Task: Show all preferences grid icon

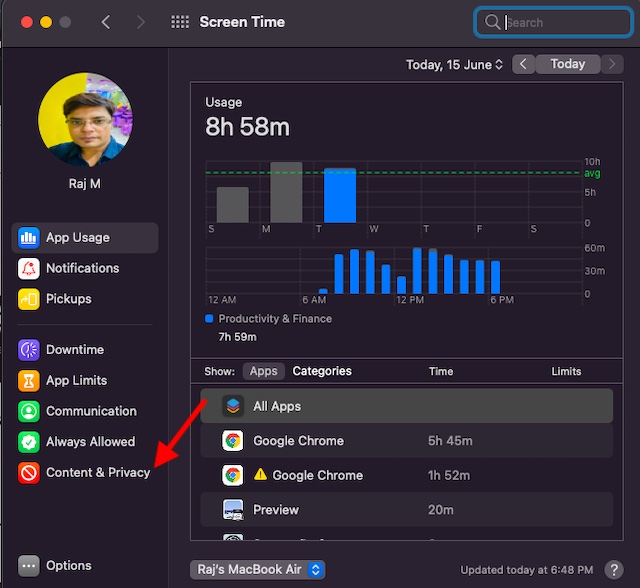Action: (x=180, y=22)
